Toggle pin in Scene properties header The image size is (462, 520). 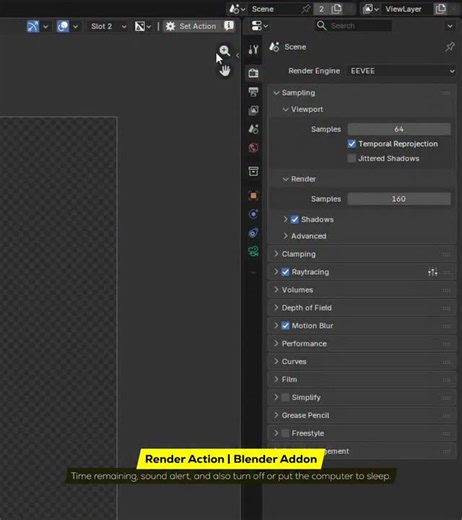(x=450, y=47)
